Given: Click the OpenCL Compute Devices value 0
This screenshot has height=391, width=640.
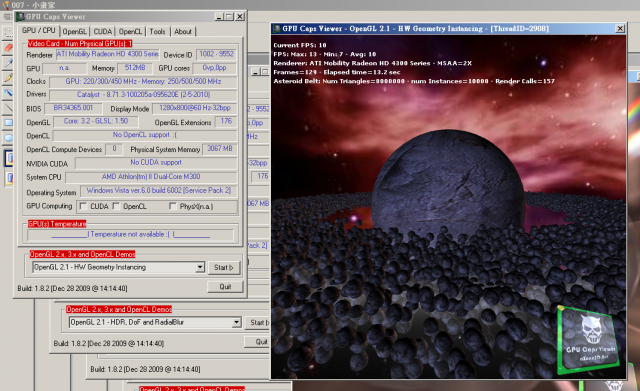Looking at the screenshot, I should click(114, 149).
